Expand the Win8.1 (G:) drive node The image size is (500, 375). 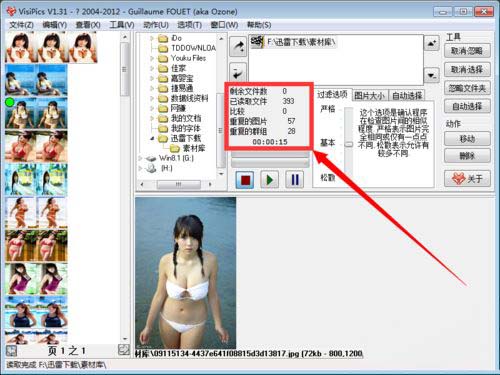(140, 158)
